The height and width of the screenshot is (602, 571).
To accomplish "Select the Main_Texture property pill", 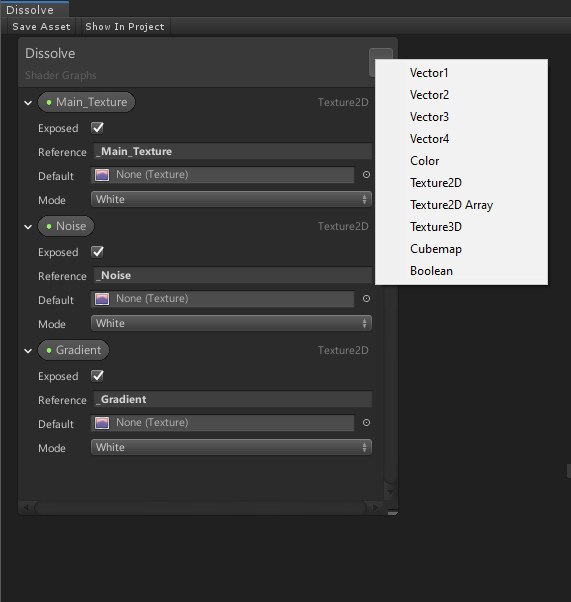I will point(86,102).
